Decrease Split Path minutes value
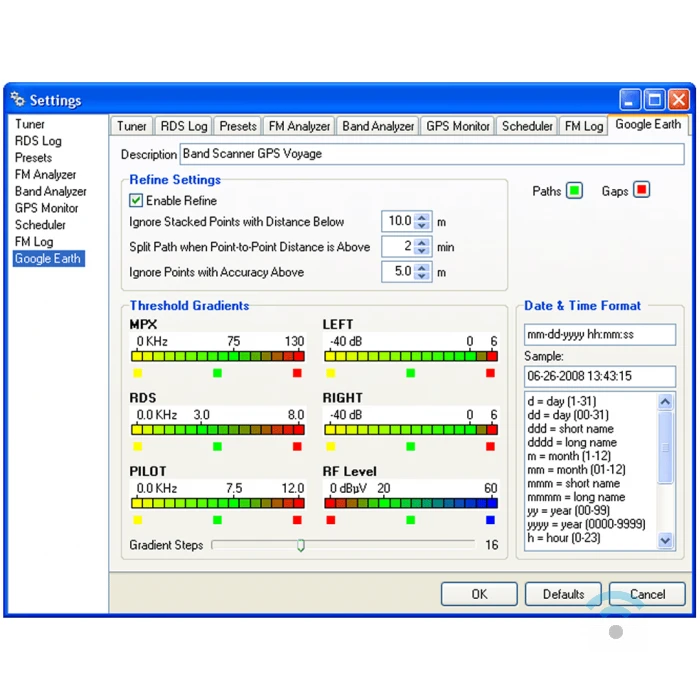Viewport: 700px width, 700px height. pyautogui.click(x=422, y=250)
